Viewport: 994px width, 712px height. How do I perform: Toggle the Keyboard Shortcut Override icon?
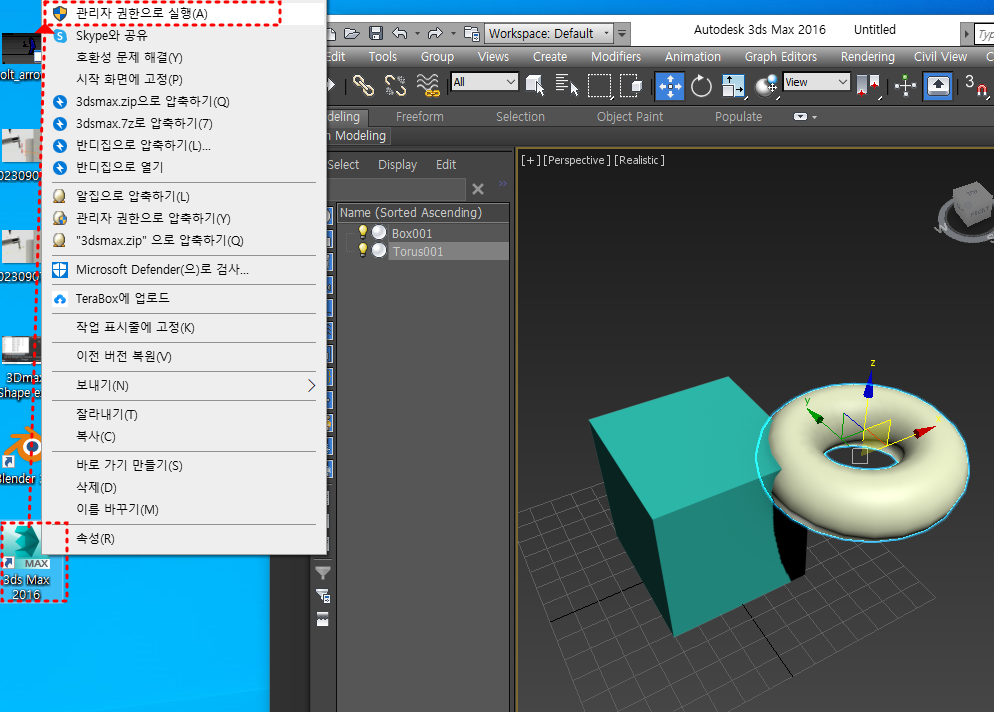[938, 86]
